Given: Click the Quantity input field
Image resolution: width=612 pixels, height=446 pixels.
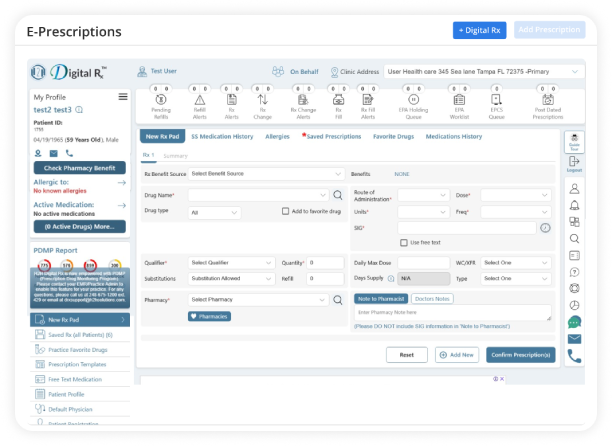Looking at the screenshot, I should click(325, 263).
